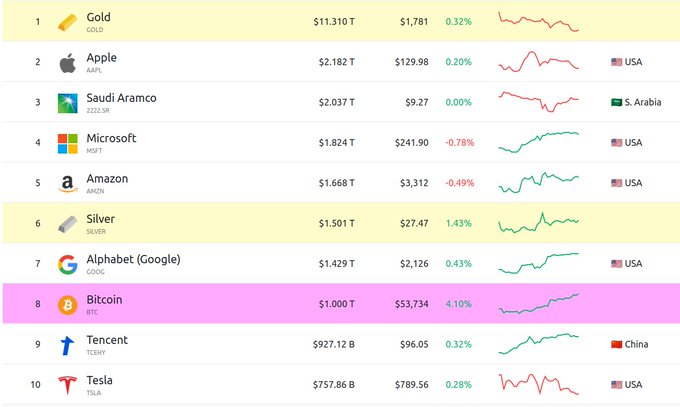The width and height of the screenshot is (680, 407).
Task: Click Amazon's price sparkline chart
Action: click(x=539, y=183)
